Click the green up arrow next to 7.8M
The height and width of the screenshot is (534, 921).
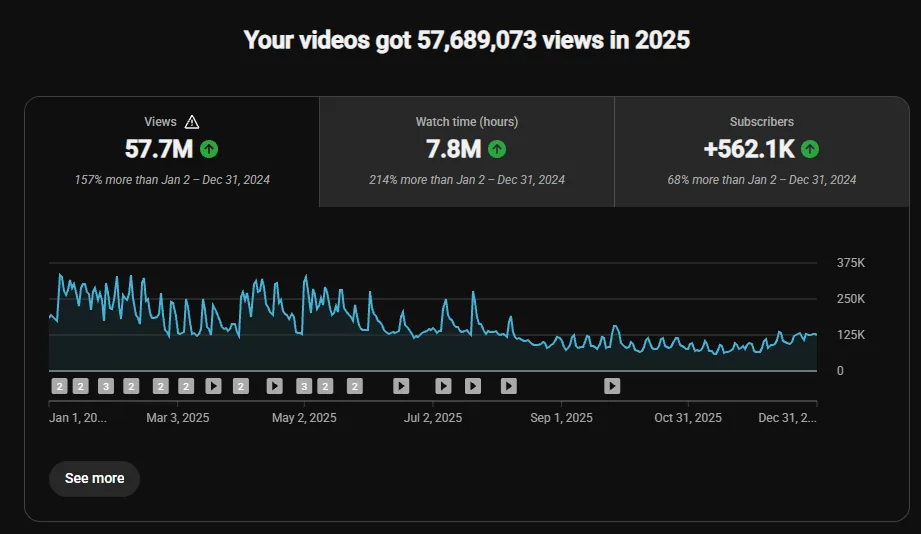pos(497,149)
